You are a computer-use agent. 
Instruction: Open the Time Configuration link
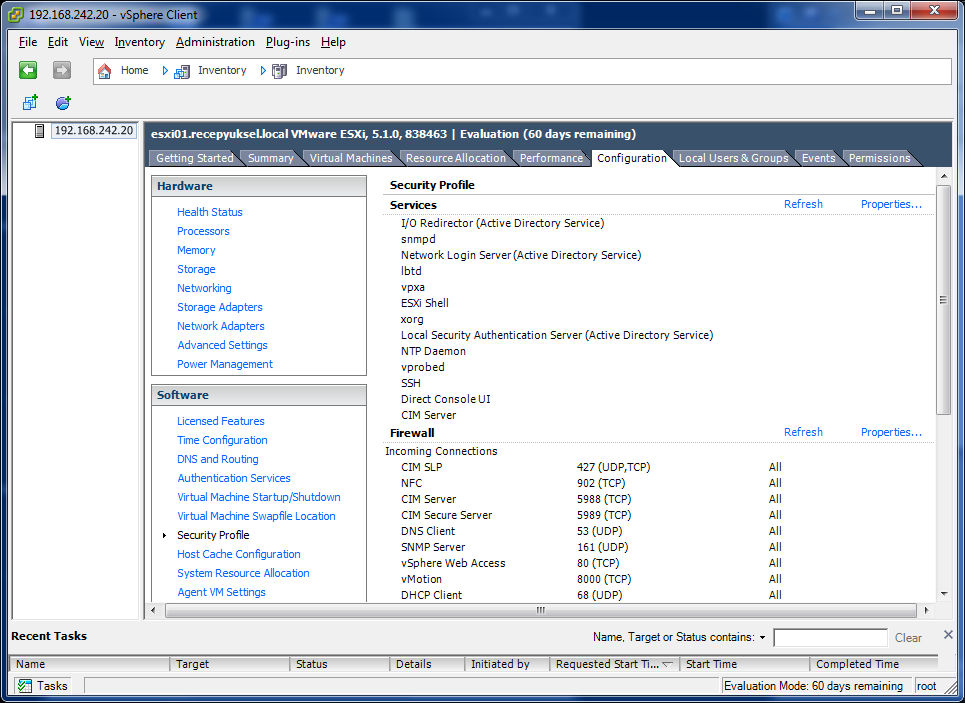point(222,440)
